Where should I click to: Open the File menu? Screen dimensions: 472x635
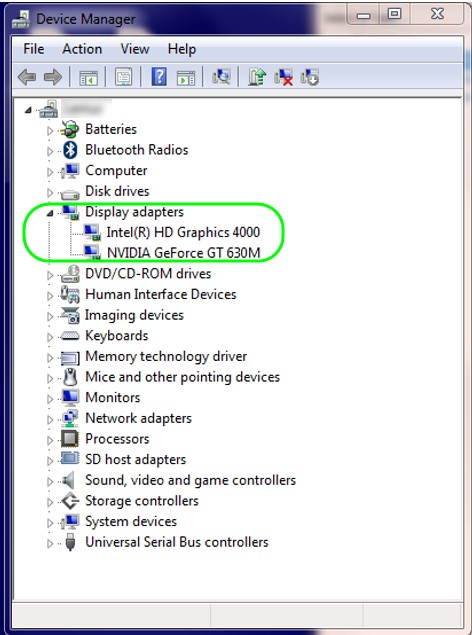point(34,49)
